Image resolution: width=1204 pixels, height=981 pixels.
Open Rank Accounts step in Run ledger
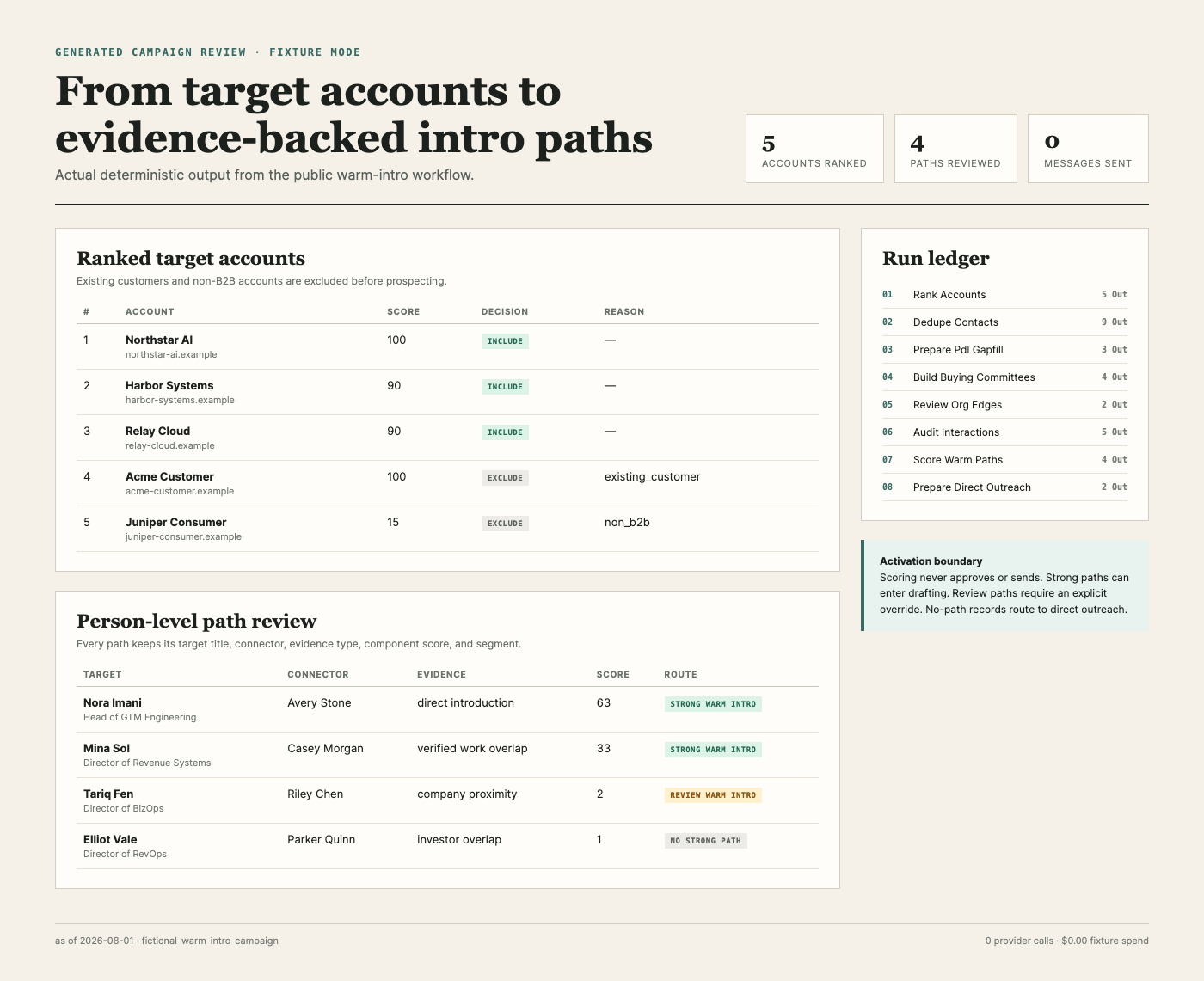(x=1004, y=295)
